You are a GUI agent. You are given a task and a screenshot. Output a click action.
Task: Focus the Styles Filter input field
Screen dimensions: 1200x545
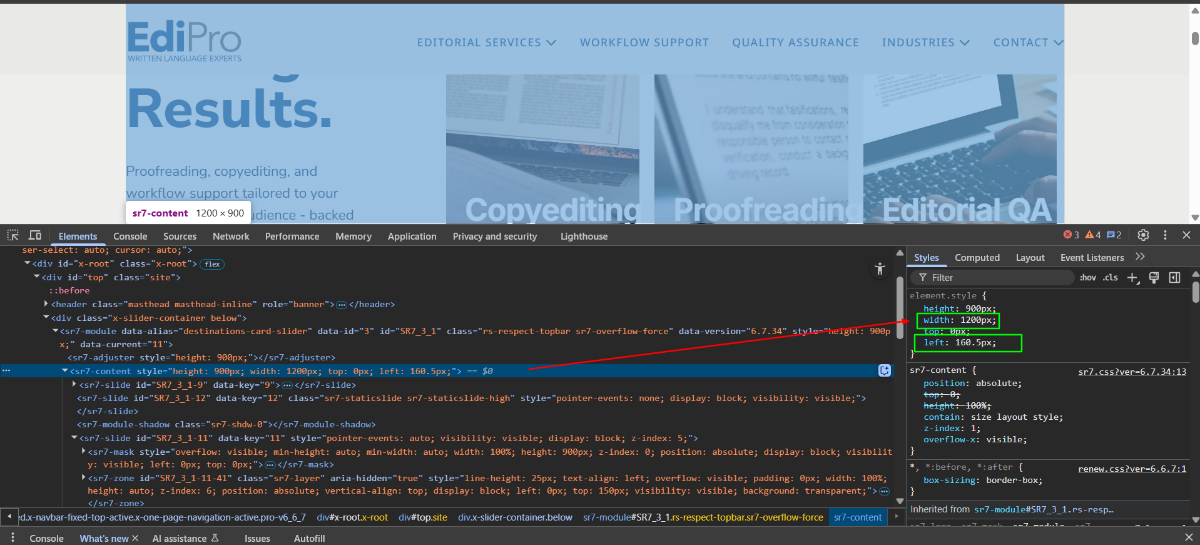(990, 277)
